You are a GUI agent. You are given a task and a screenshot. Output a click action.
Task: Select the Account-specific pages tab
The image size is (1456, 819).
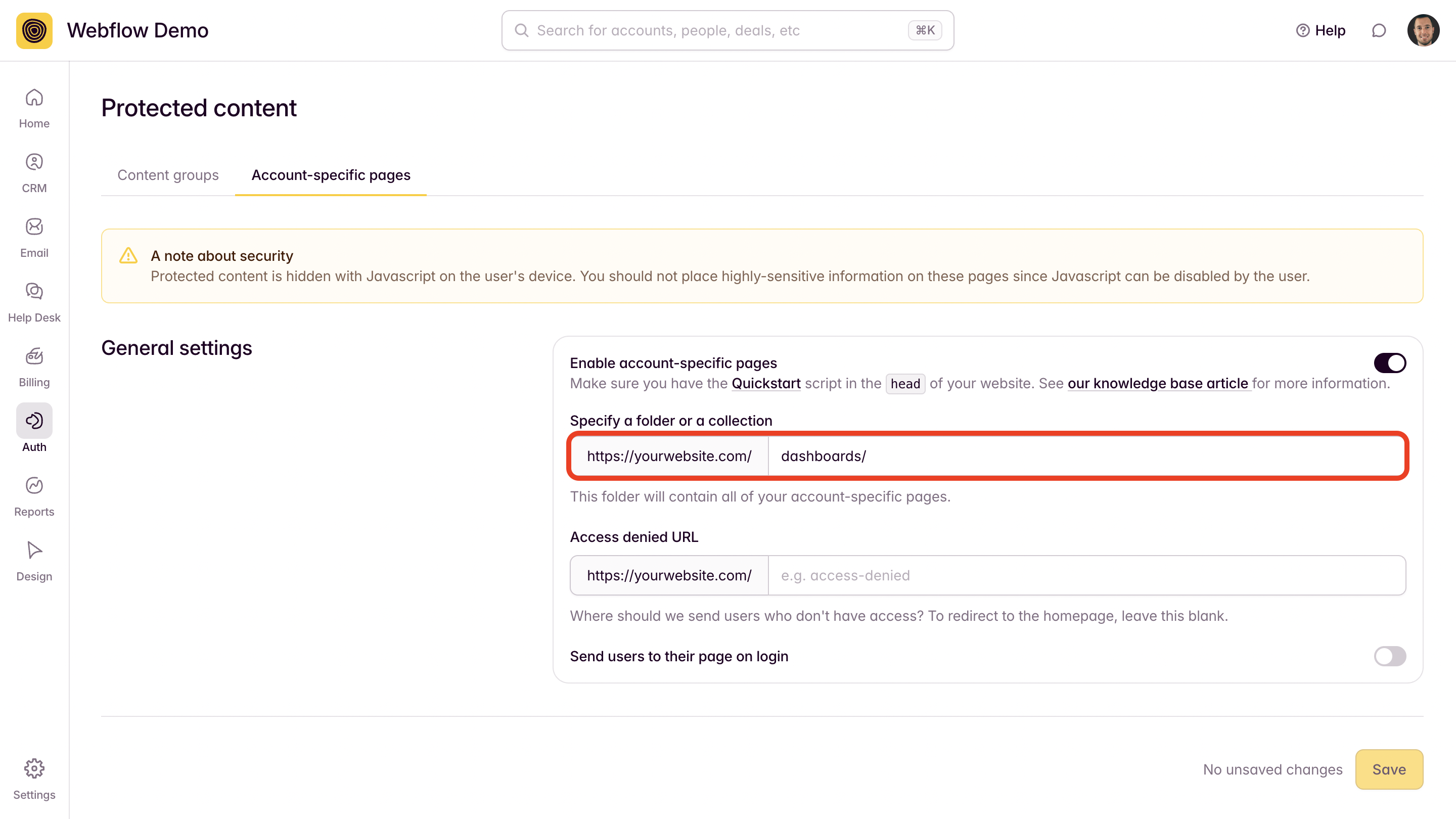tap(331, 175)
